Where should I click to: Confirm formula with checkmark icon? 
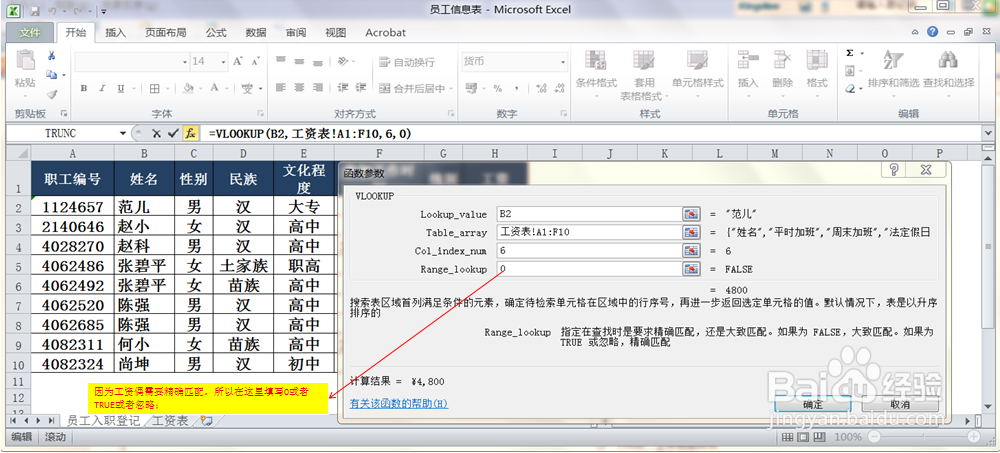pyautogui.click(x=172, y=133)
